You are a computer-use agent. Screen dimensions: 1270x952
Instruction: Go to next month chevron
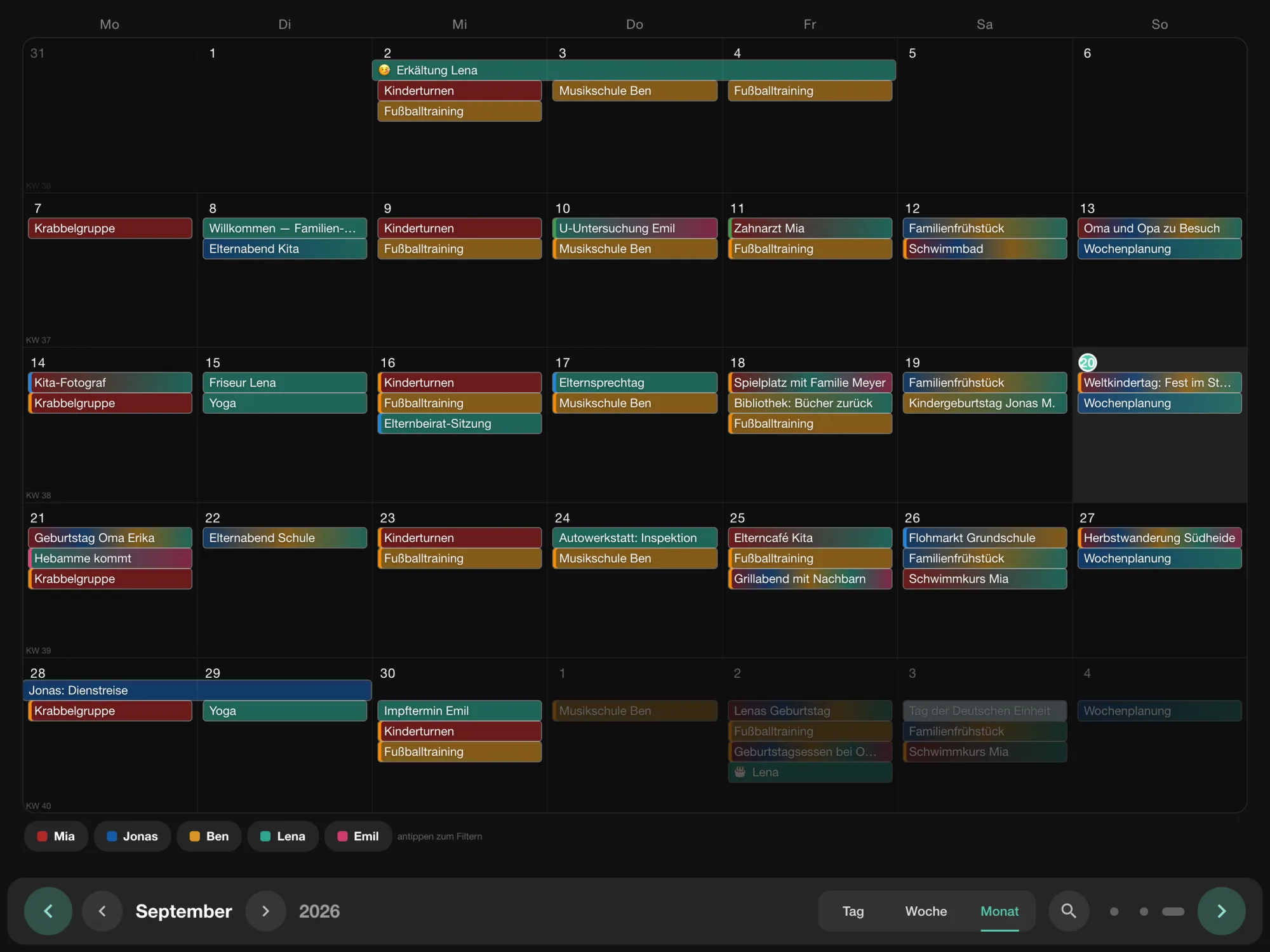coord(265,911)
